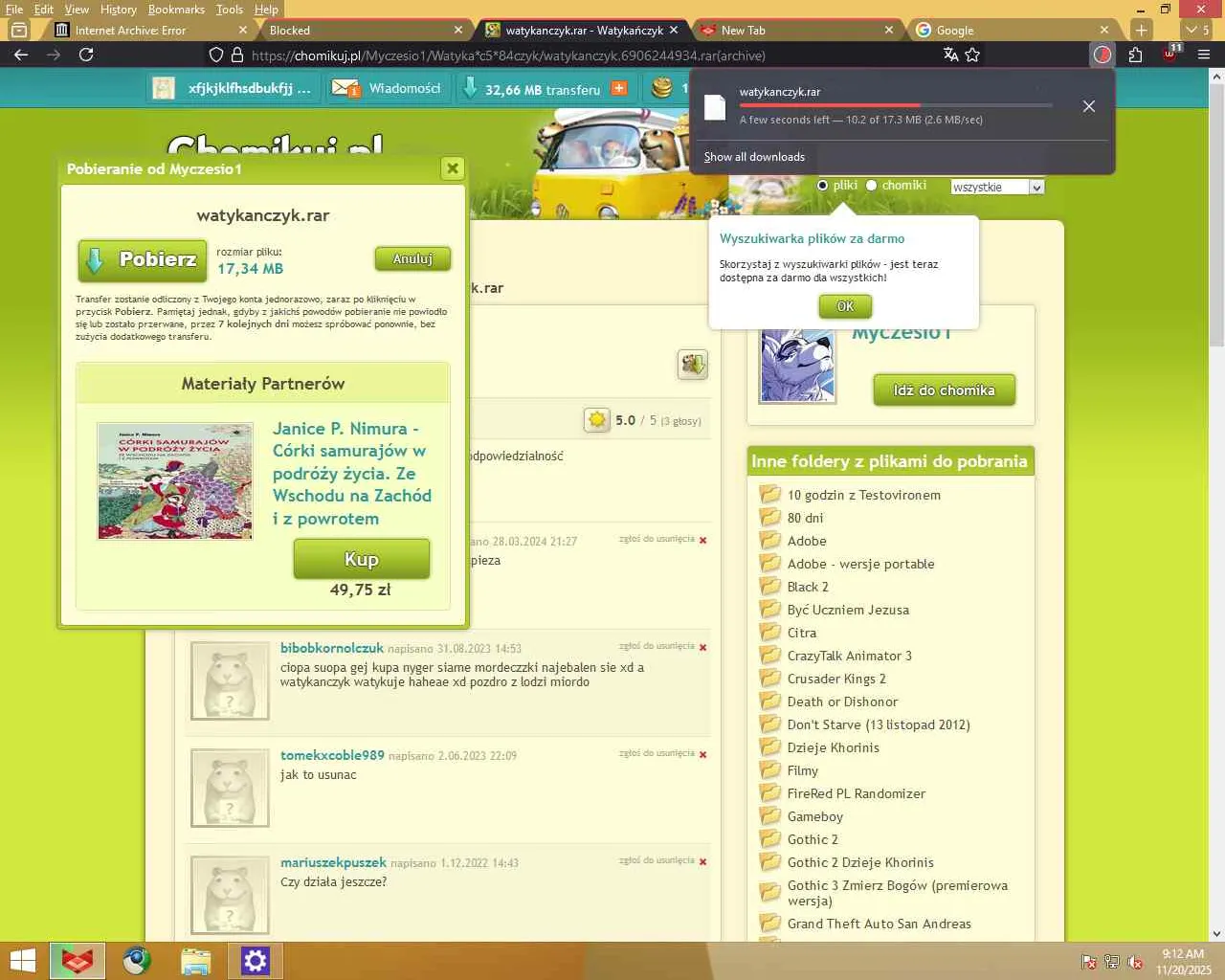Open the Janice P. Nimura book title link
This screenshot has width=1225, height=980.
pos(352,474)
